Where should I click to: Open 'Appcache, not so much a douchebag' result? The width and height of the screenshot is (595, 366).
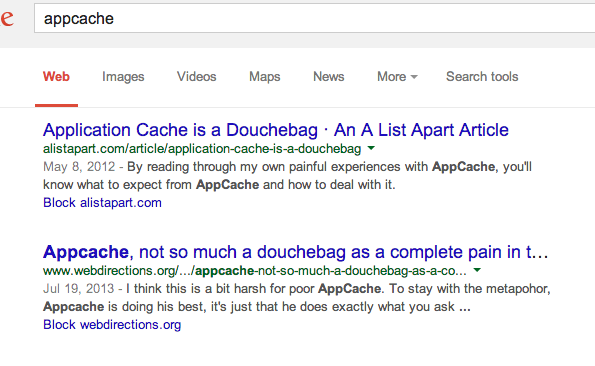296,252
